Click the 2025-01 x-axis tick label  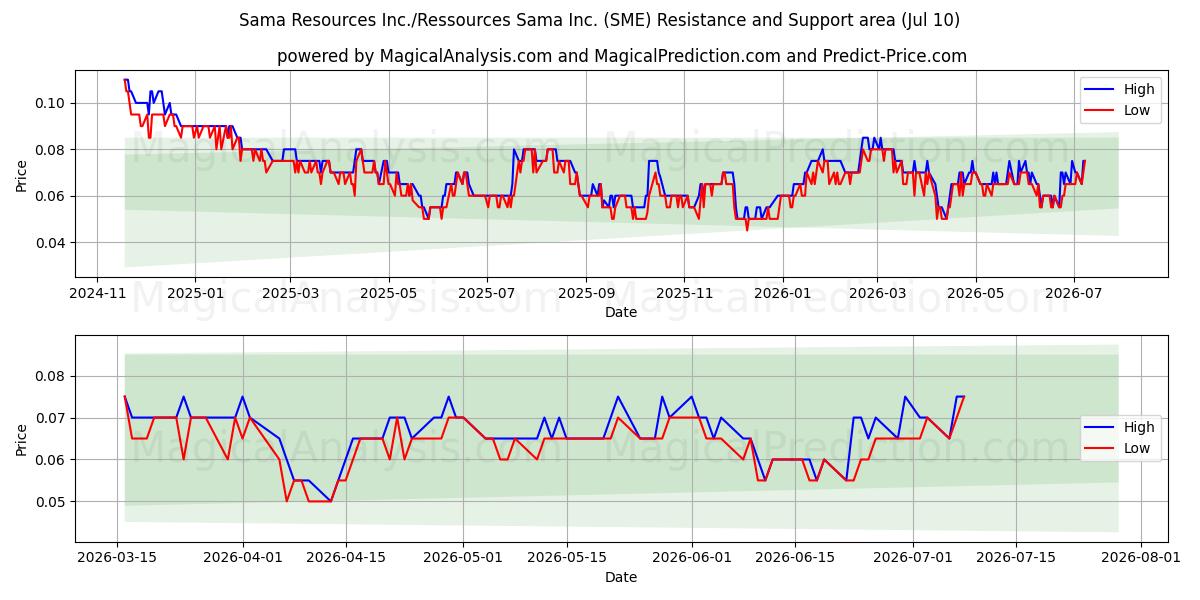[x=194, y=293]
